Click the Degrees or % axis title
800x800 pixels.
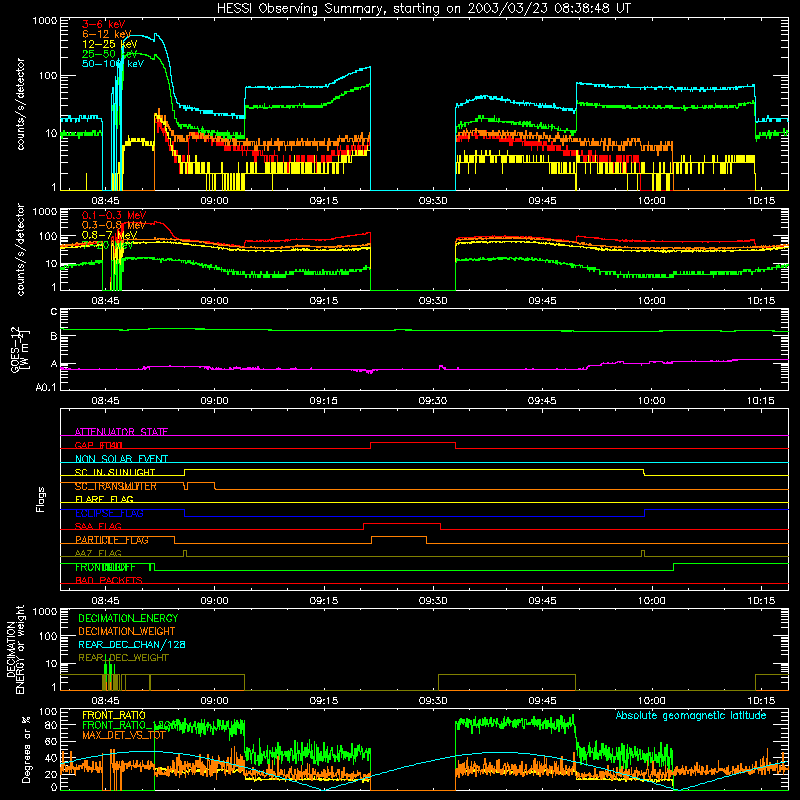tap(26, 749)
